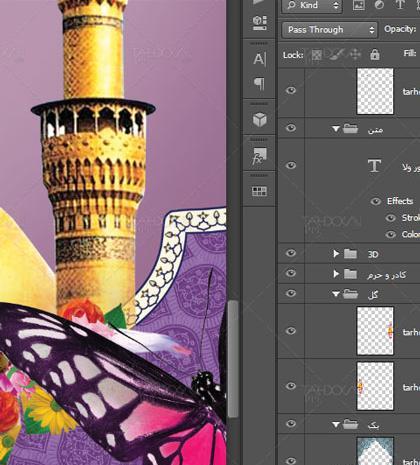Open the Kind filter dropdown
The width and height of the screenshot is (420, 465).
pos(312,5)
